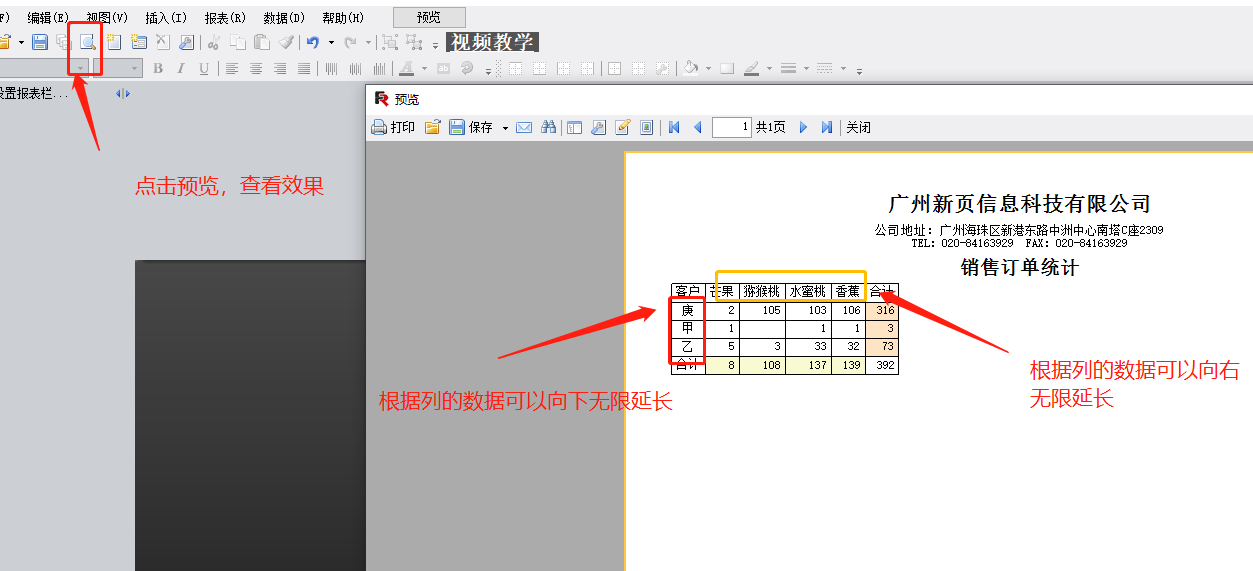Click the page settings wrench icon
The image size is (1253, 571).
tap(187, 42)
